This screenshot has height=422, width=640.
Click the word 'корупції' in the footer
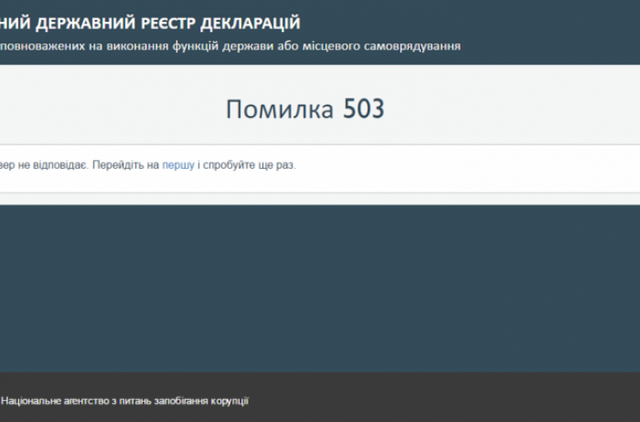[227, 401]
